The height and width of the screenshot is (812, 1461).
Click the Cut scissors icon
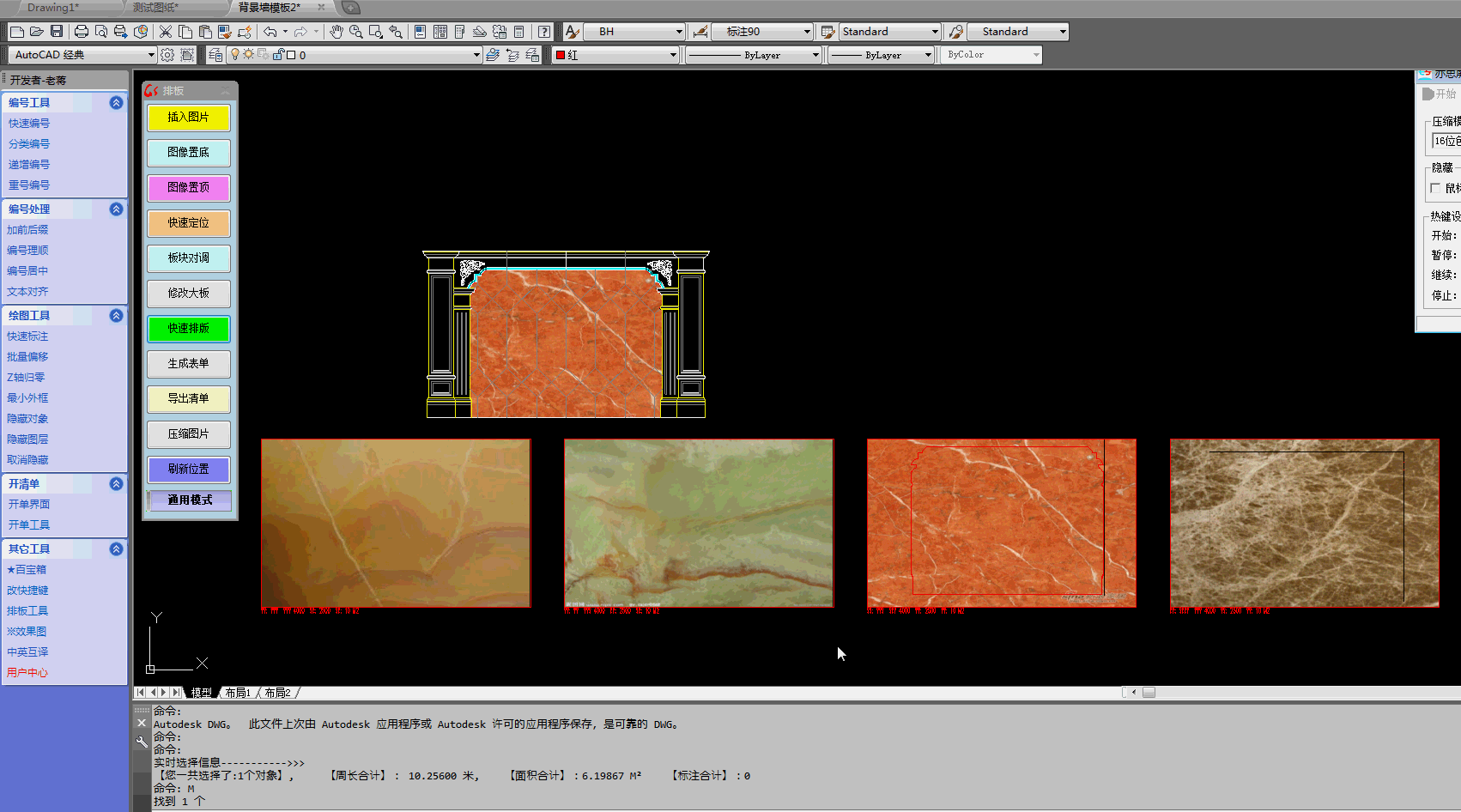coord(166,32)
